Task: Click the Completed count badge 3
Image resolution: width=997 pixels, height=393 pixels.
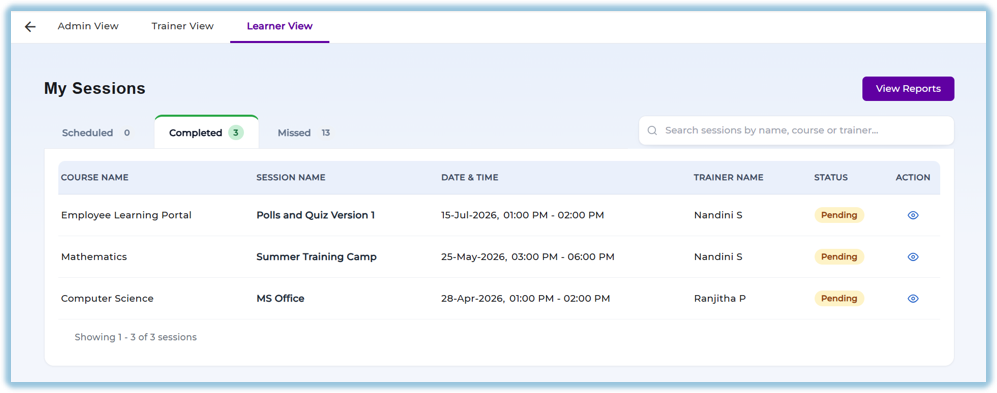Action: pos(236,133)
